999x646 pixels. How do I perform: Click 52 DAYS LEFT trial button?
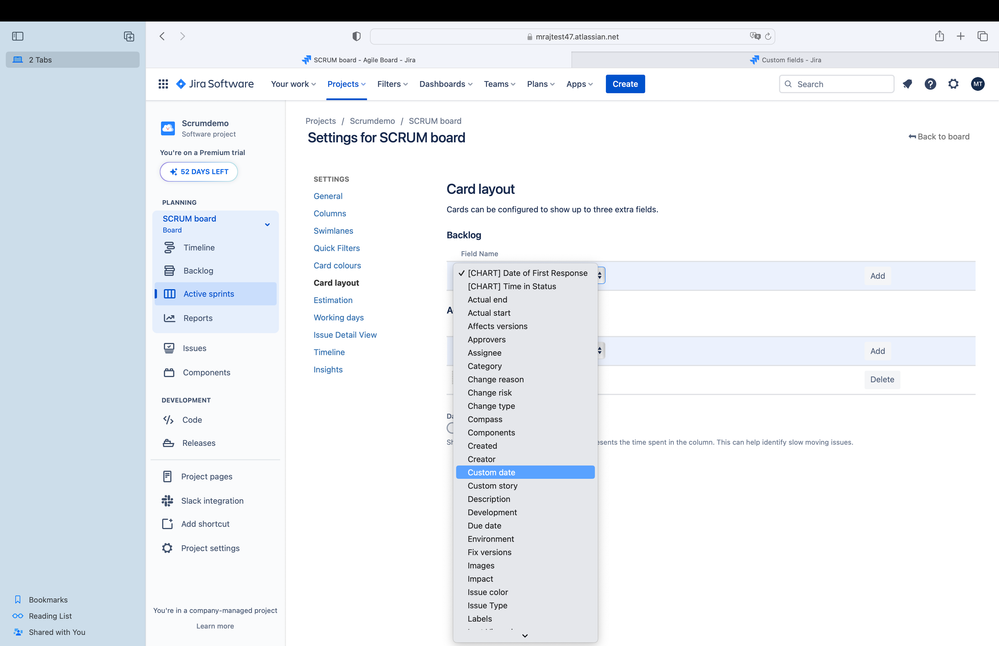click(x=199, y=171)
